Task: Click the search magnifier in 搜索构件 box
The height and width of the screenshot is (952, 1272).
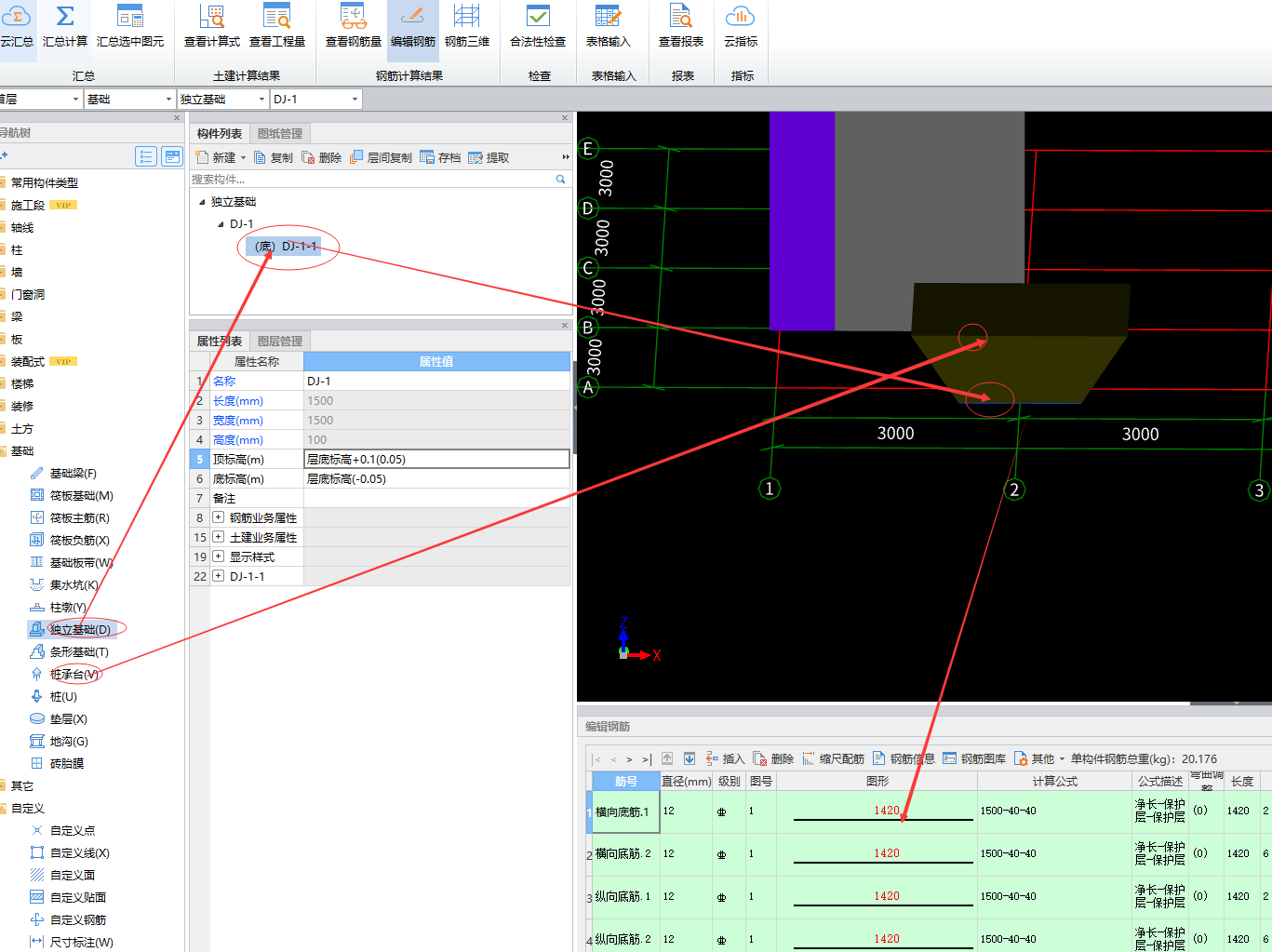Action: [x=561, y=179]
